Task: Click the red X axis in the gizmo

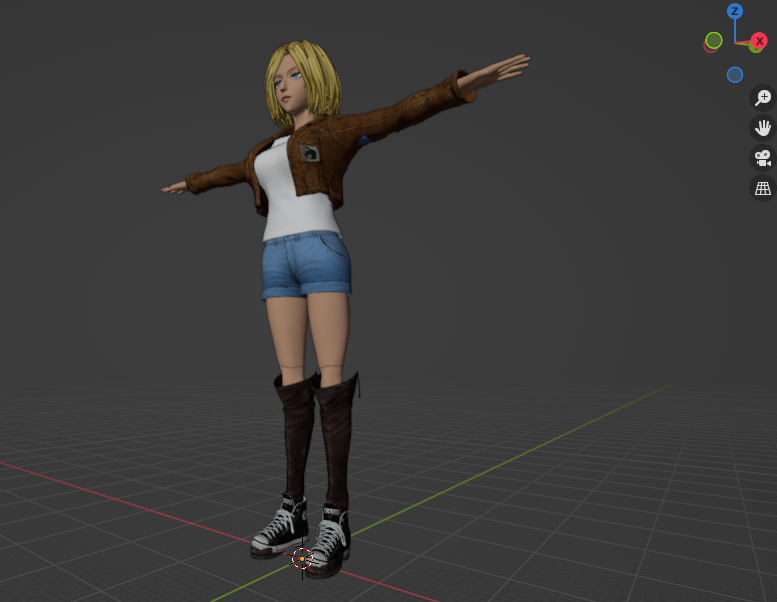Action: coord(759,41)
